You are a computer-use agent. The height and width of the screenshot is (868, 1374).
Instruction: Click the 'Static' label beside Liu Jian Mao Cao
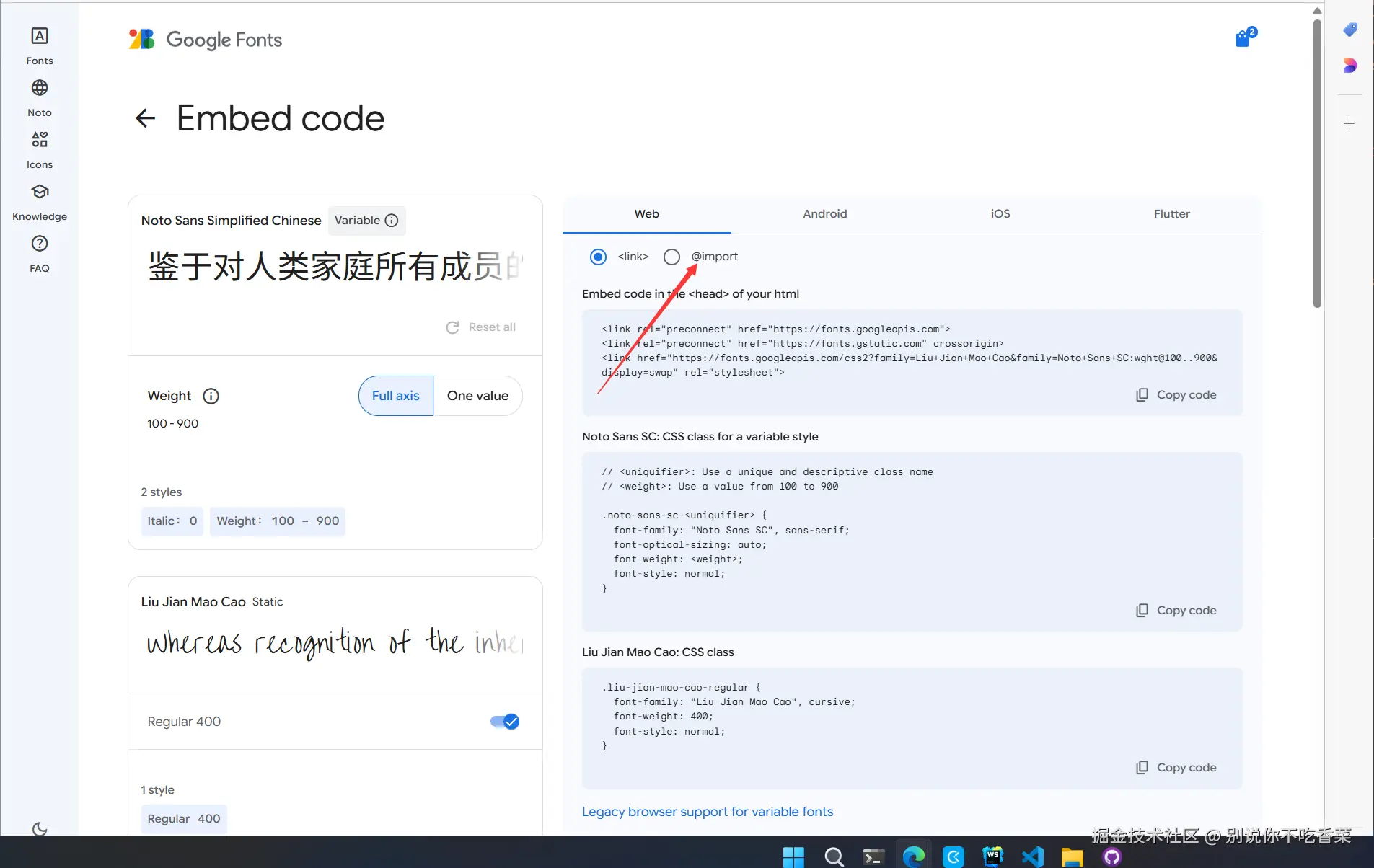[x=268, y=602]
